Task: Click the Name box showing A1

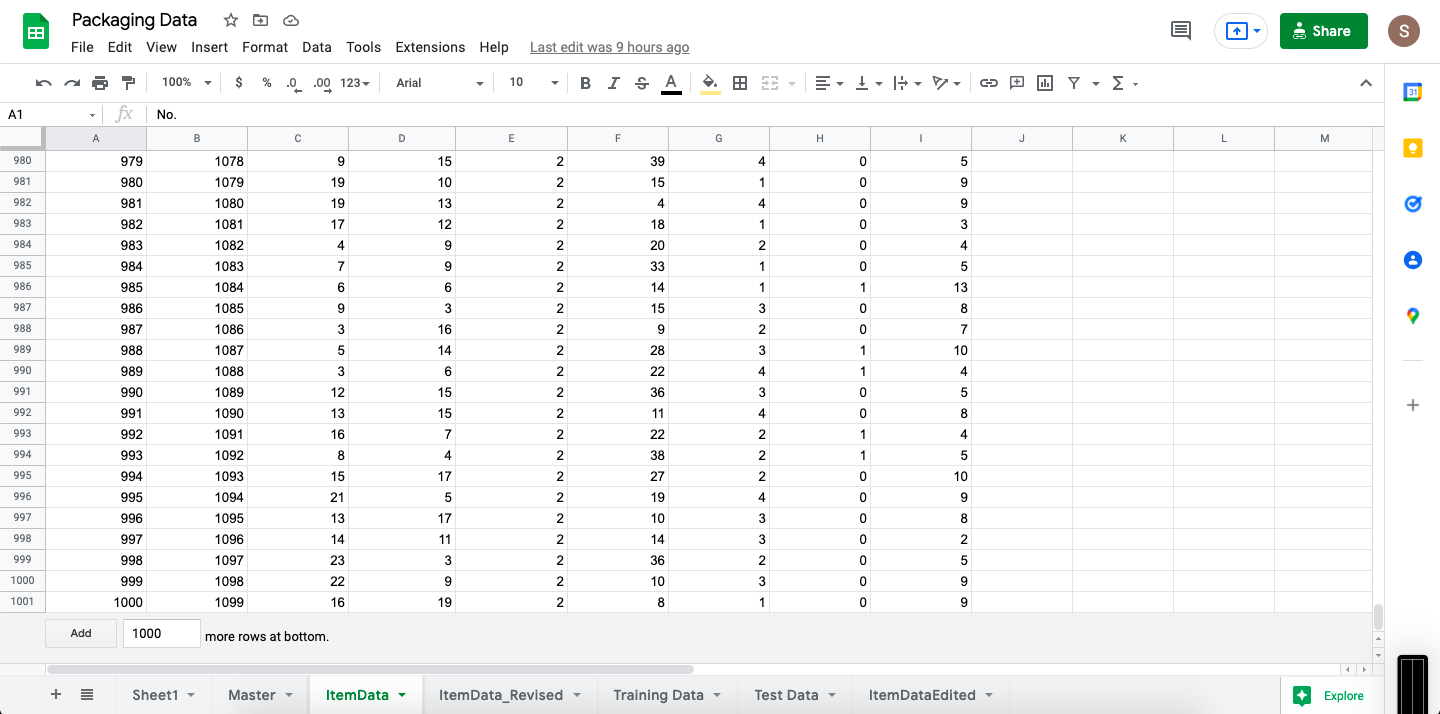Action: point(50,114)
